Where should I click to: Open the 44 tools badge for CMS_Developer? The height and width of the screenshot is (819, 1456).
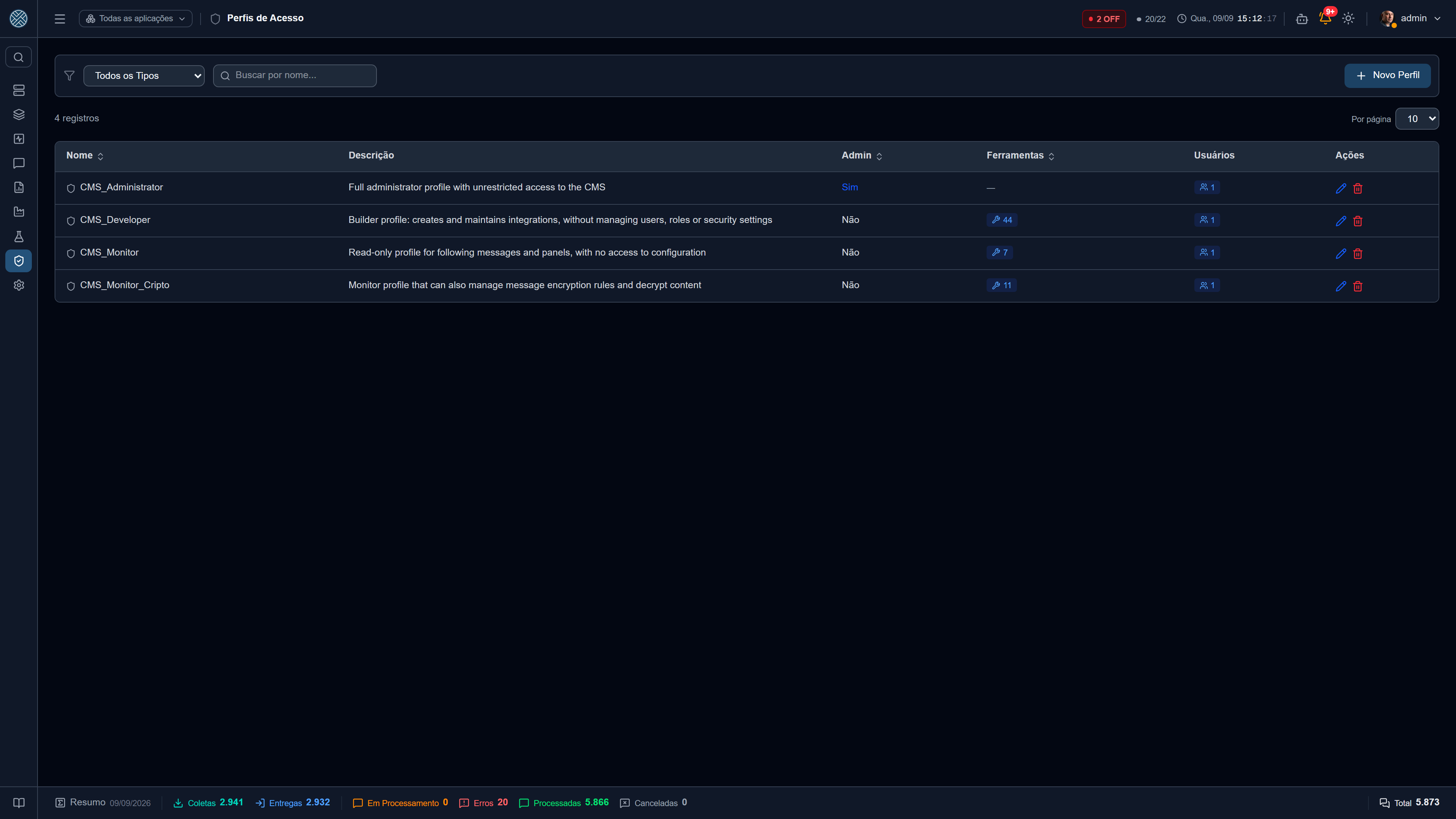coord(1001,220)
